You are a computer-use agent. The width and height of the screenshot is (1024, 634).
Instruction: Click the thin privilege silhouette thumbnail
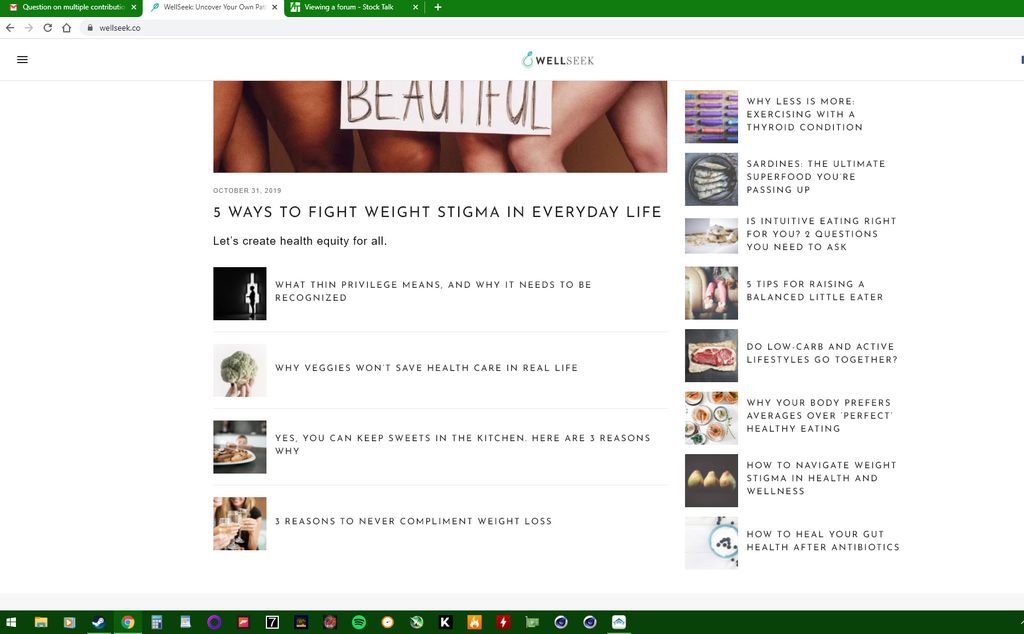[240, 294]
